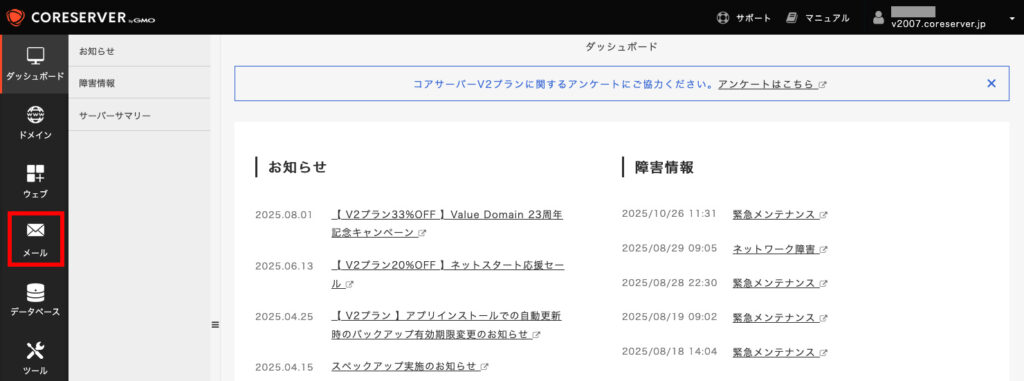The height and width of the screenshot is (381, 1024).
Task: Open 緊急メンテナンス dated 2025/08/18 14:04
Action: [774, 352]
